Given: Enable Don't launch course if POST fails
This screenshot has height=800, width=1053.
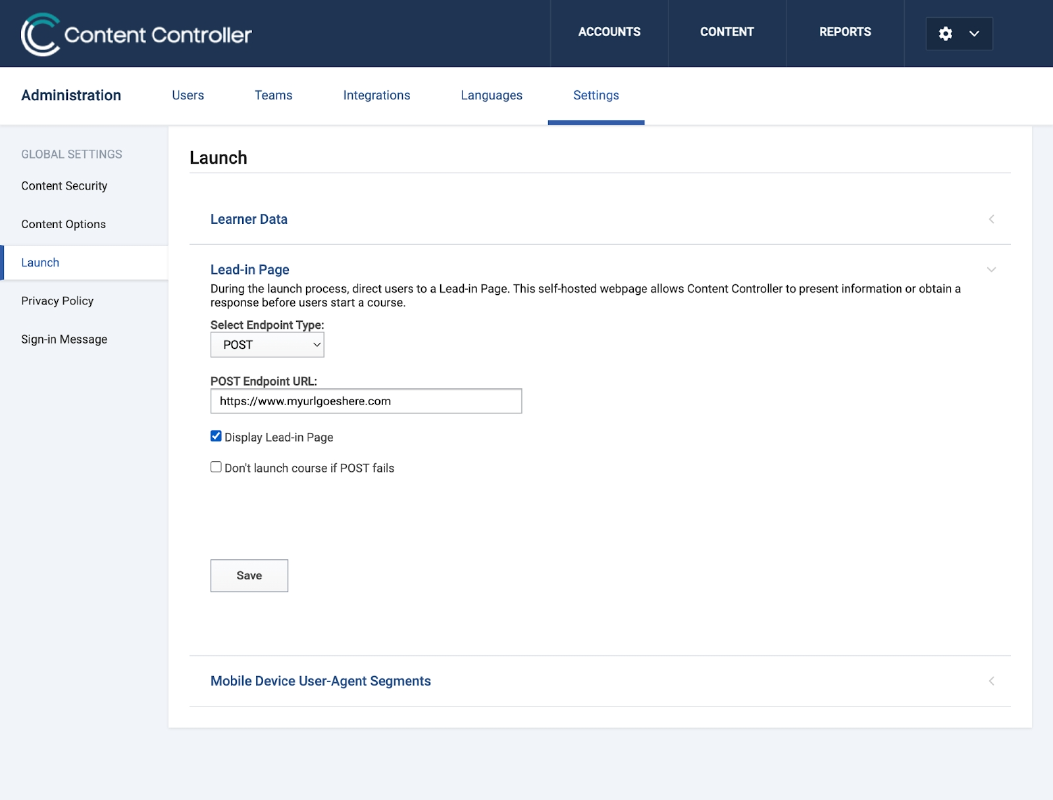Looking at the screenshot, I should pos(216,467).
